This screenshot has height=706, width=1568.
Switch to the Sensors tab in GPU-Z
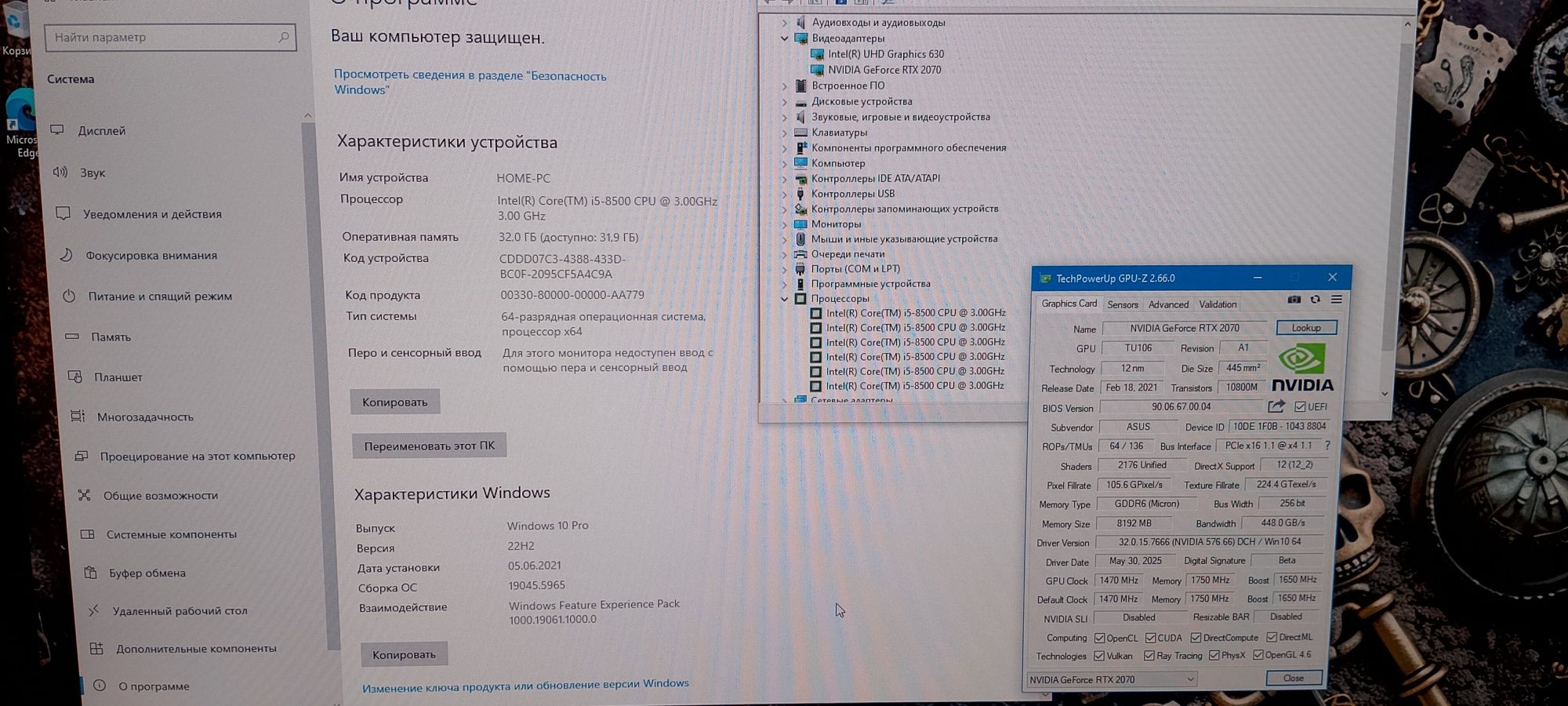(1122, 304)
